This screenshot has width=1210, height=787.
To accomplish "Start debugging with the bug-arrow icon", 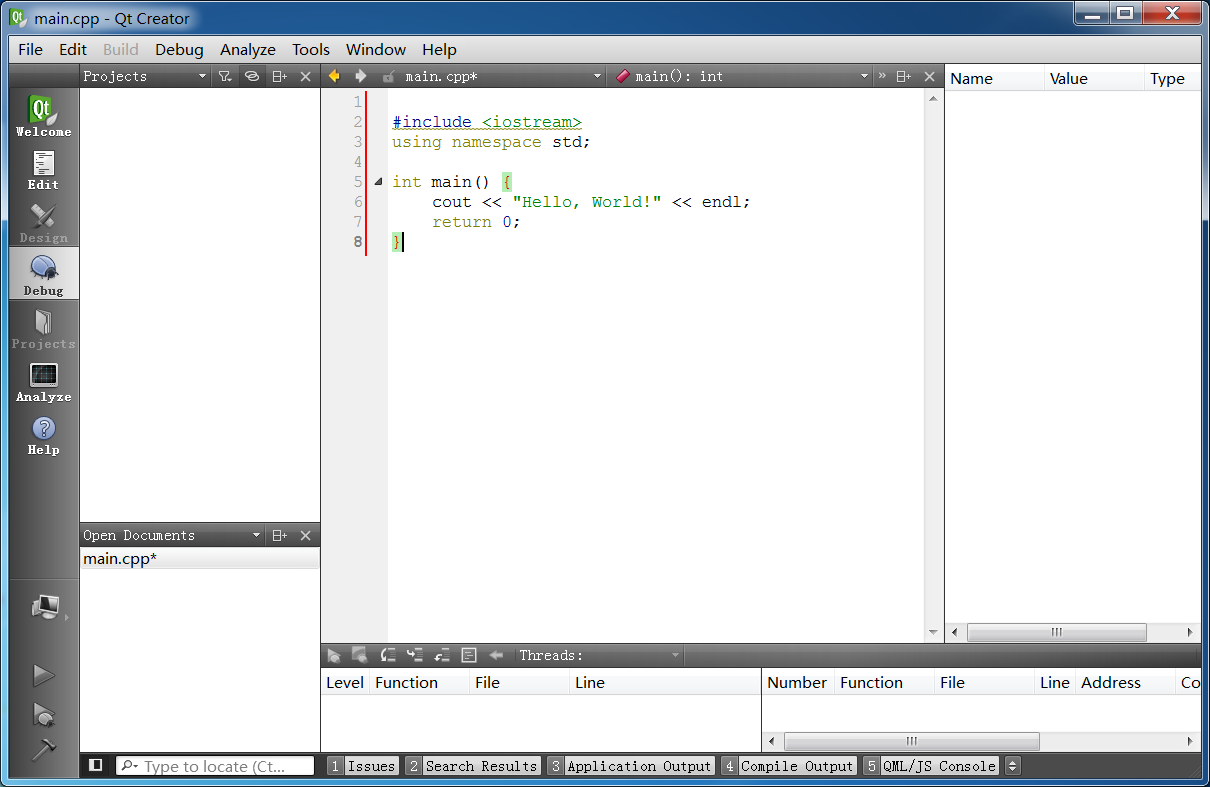I will point(43,714).
